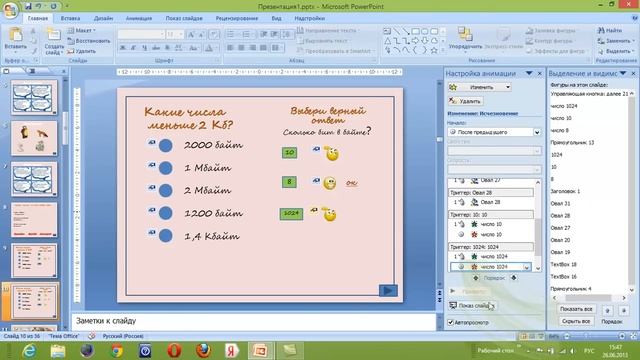Switch to the Дизайн ribbon tab
This screenshot has height=360, width=640.
[x=103, y=18]
